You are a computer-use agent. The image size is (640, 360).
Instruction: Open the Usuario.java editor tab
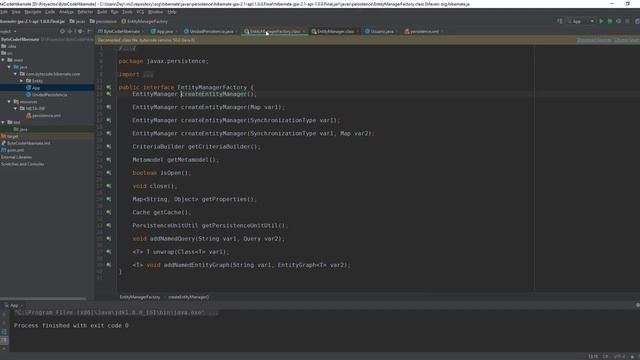(x=382, y=31)
